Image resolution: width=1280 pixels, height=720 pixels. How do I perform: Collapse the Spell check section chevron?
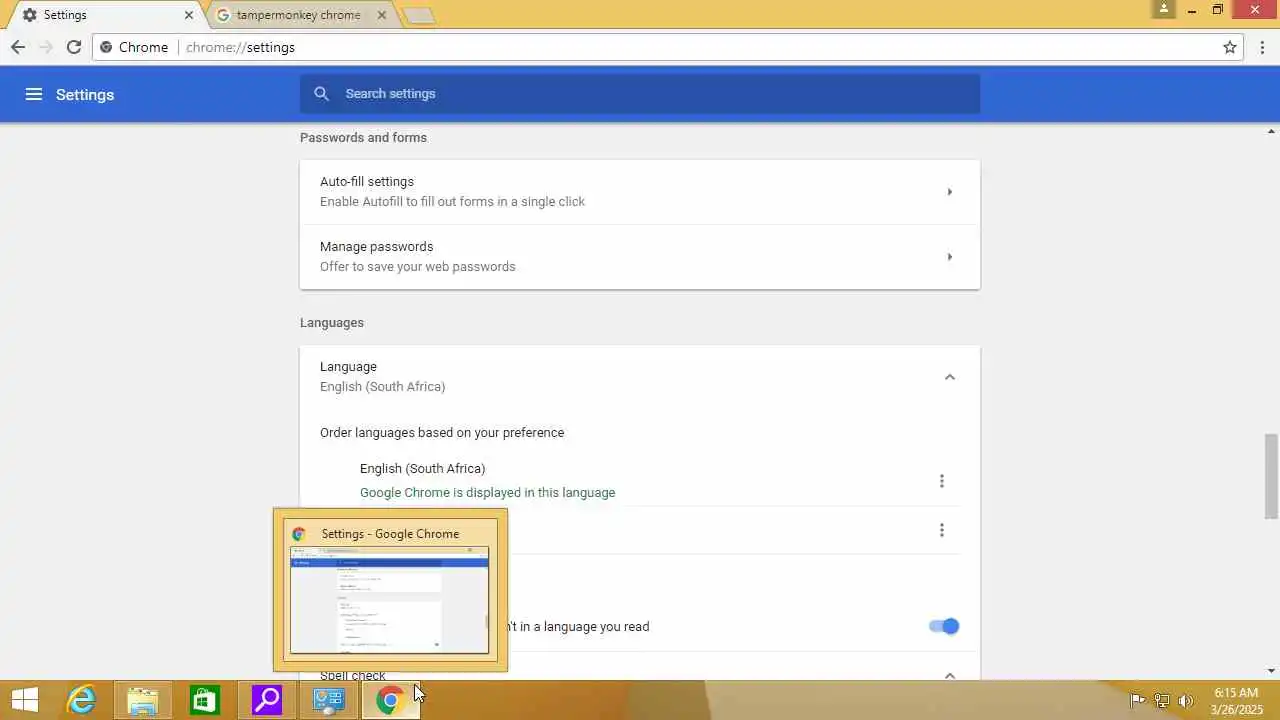[950, 675]
